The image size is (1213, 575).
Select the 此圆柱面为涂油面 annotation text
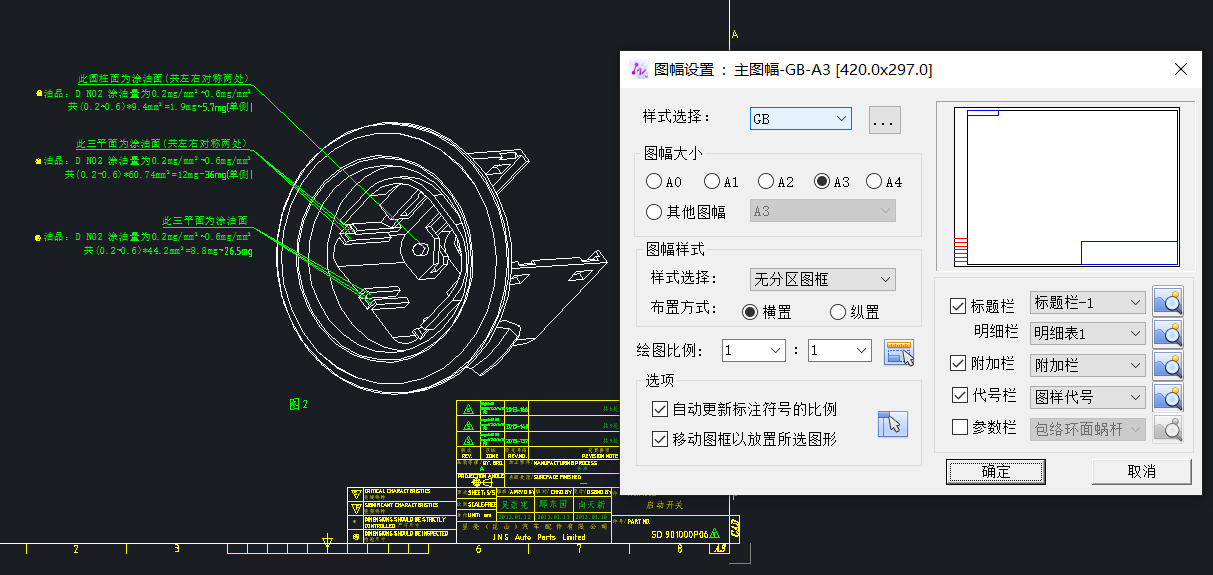click(x=164, y=78)
